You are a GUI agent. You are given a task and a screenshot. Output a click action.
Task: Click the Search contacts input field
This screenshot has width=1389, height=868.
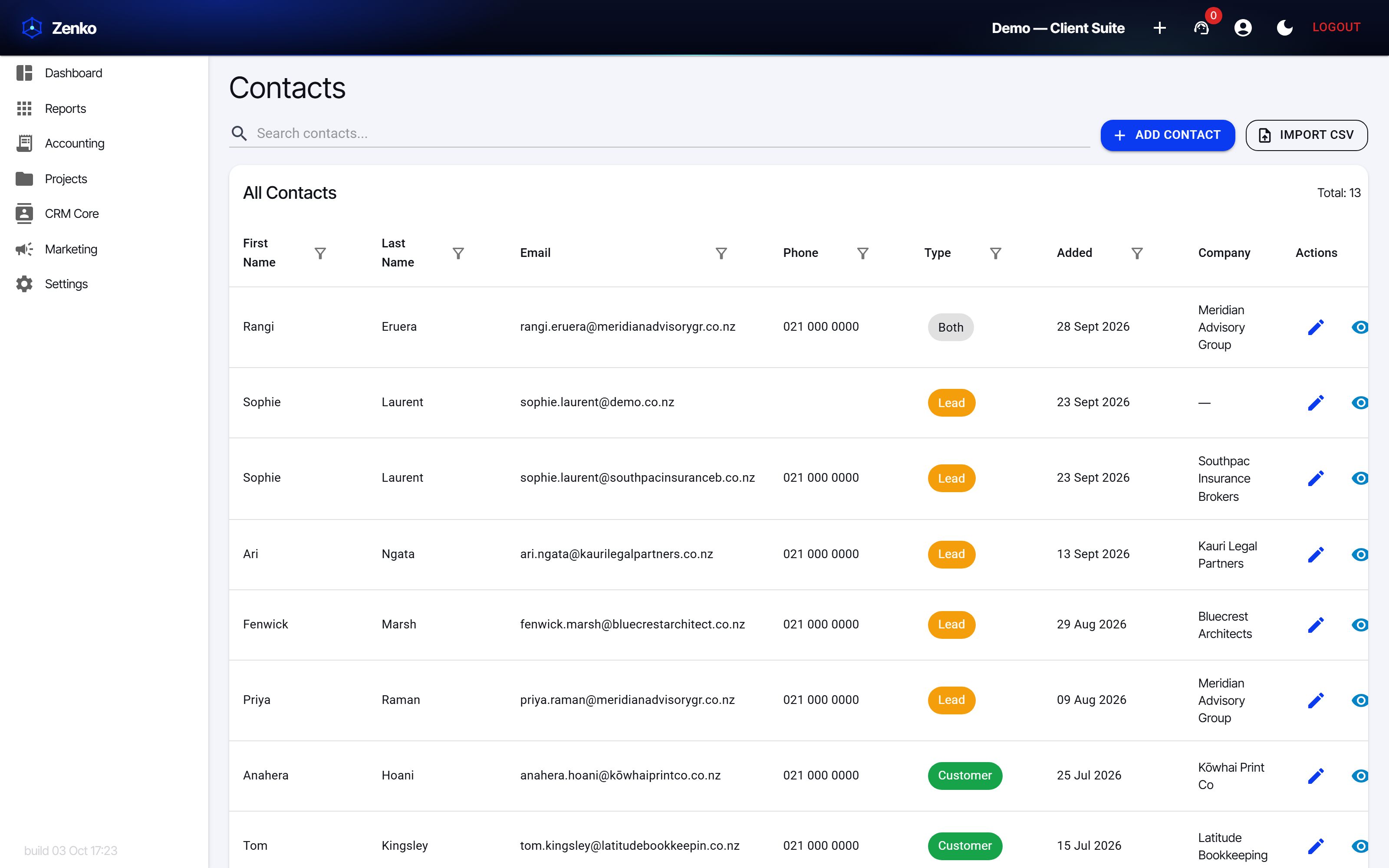[659, 133]
